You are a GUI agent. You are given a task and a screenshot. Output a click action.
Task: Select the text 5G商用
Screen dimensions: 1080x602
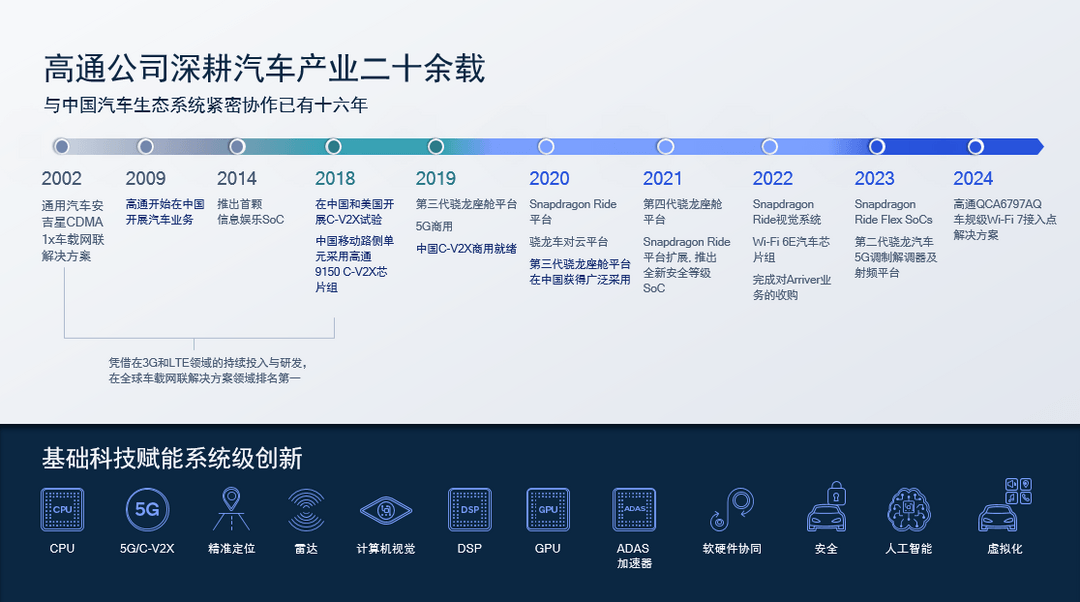pos(434,227)
